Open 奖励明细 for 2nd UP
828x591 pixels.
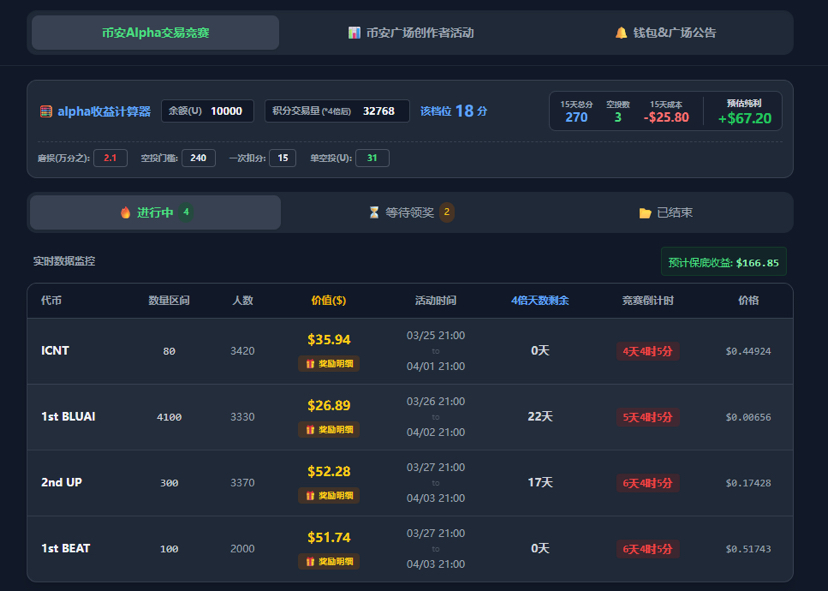tap(329, 496)
